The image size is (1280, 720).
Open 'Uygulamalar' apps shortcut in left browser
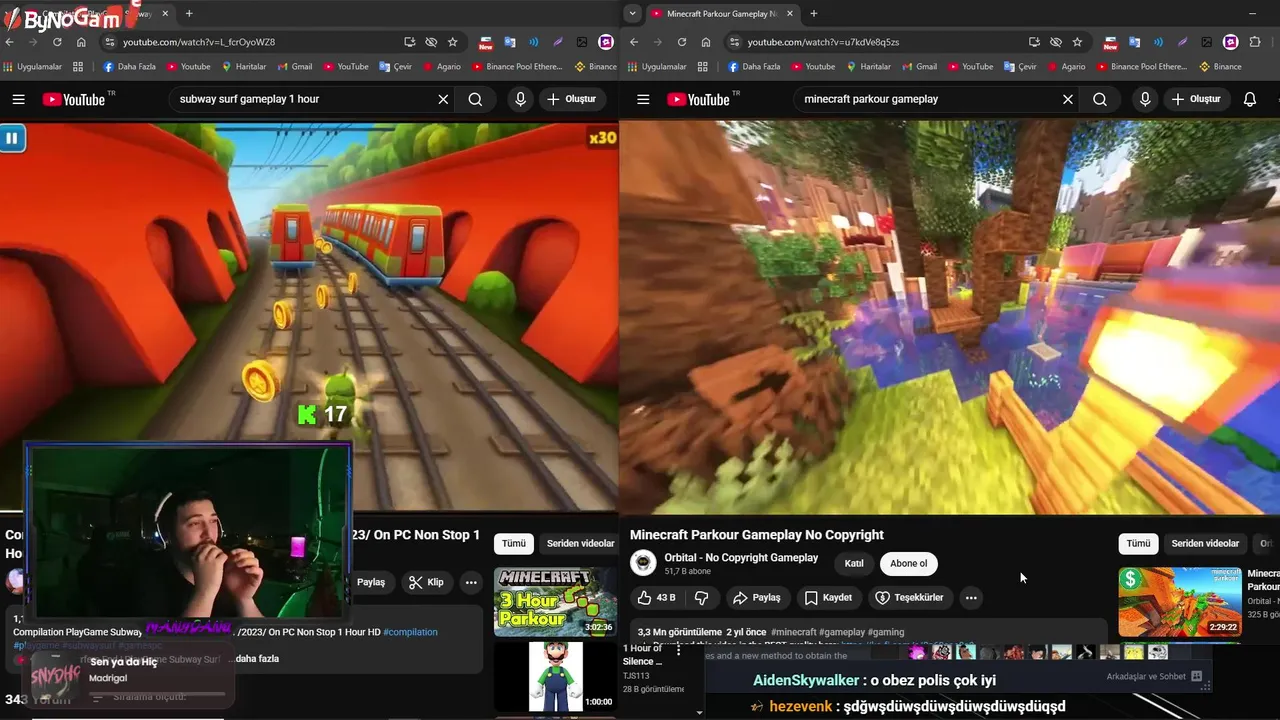pos(33,67)
